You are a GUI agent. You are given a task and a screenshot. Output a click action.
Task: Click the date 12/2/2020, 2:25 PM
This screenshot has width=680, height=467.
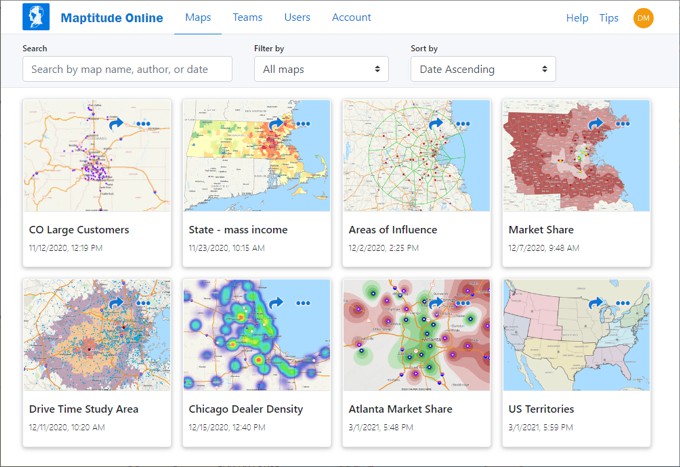point(384,248)
